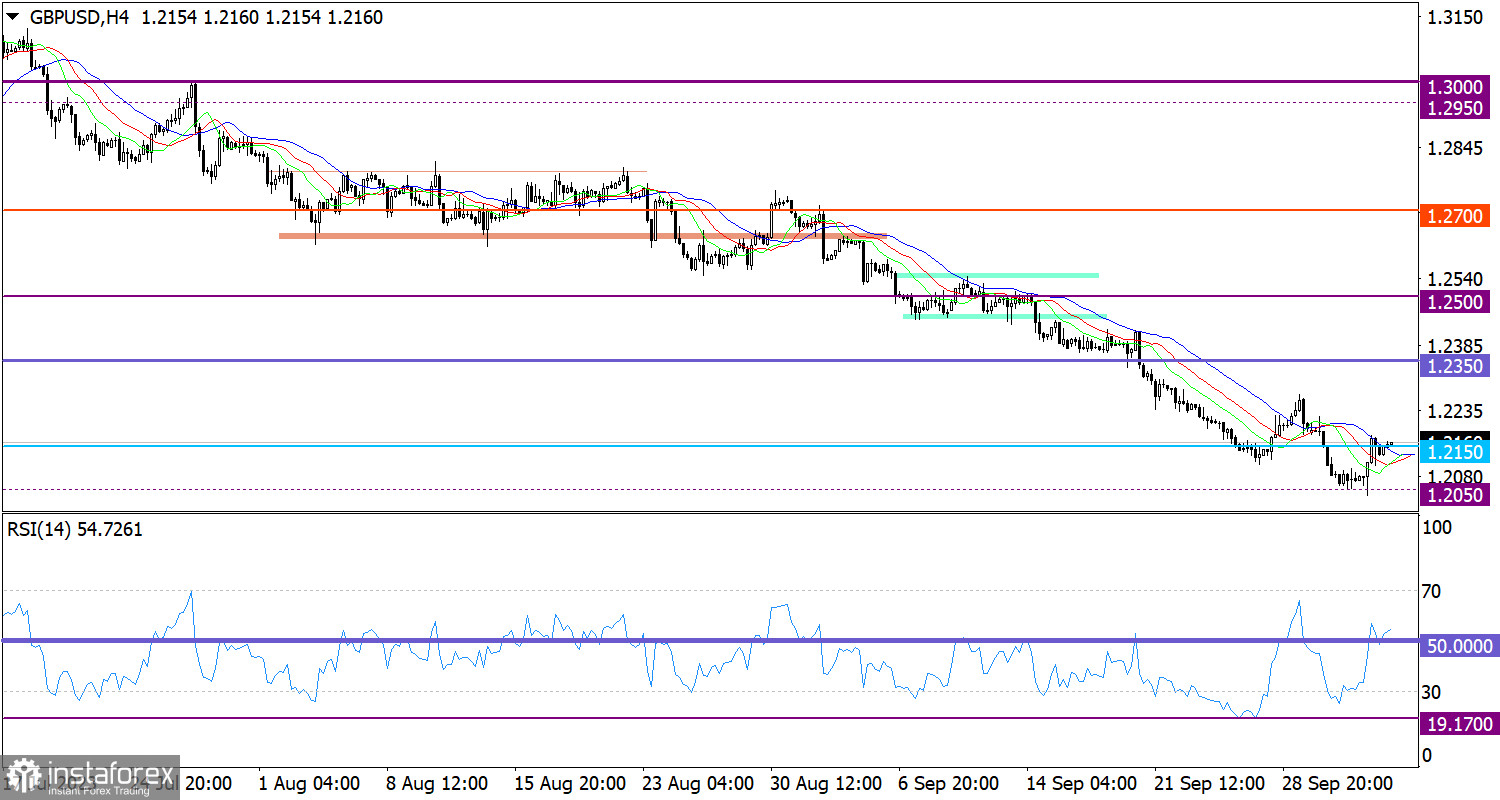Select the orange horizontal line at 1.2700
This screenshot has width=1500, height=800.
[x=709, y=210]
